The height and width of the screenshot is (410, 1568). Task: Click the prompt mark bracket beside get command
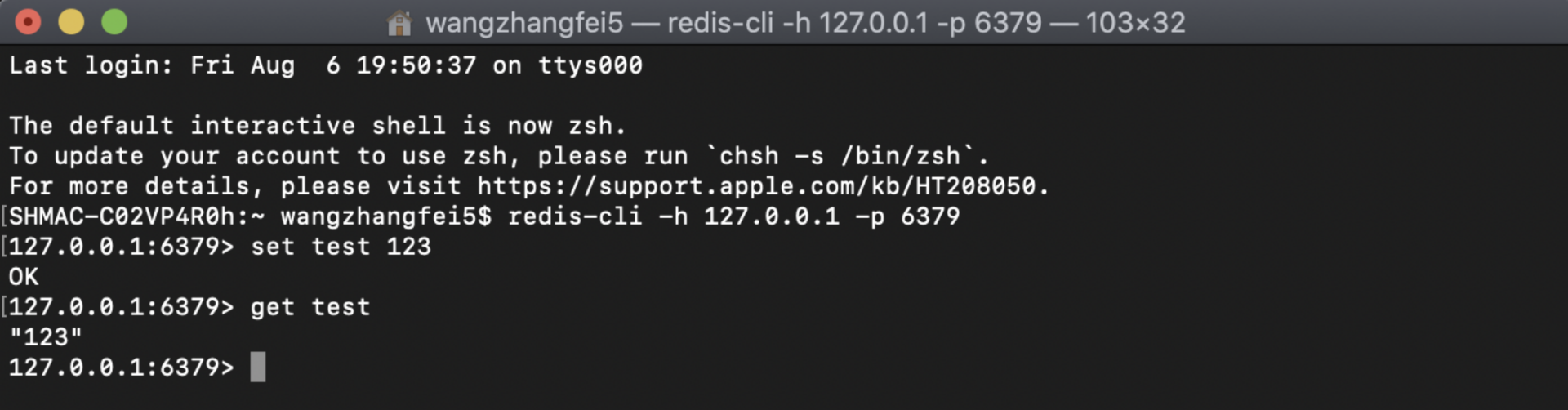point(5,307)
